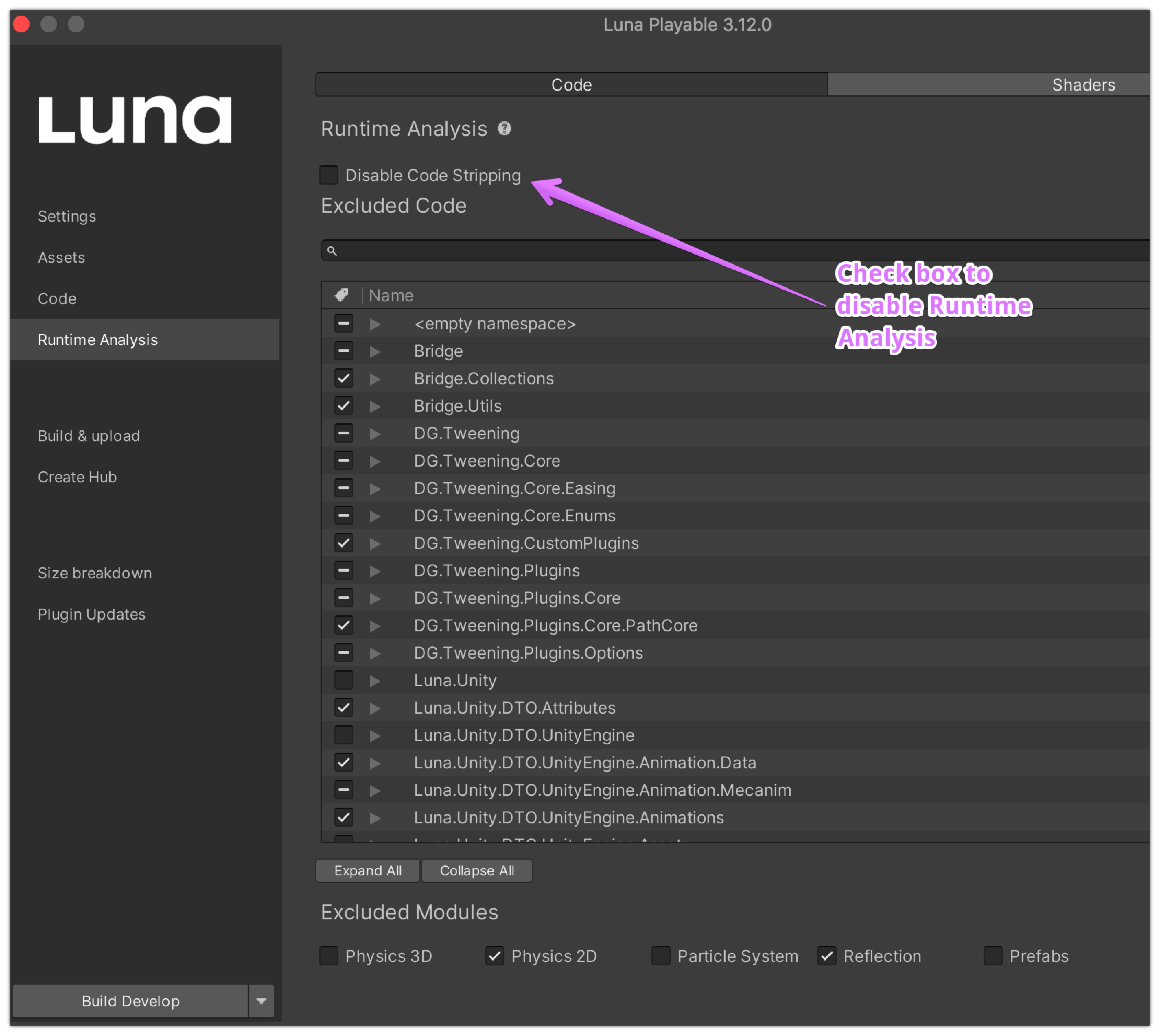The width and height of the screenshot is (1160, 1036).
Task: Open Size breakdown in sidebar
Action: 94,573
